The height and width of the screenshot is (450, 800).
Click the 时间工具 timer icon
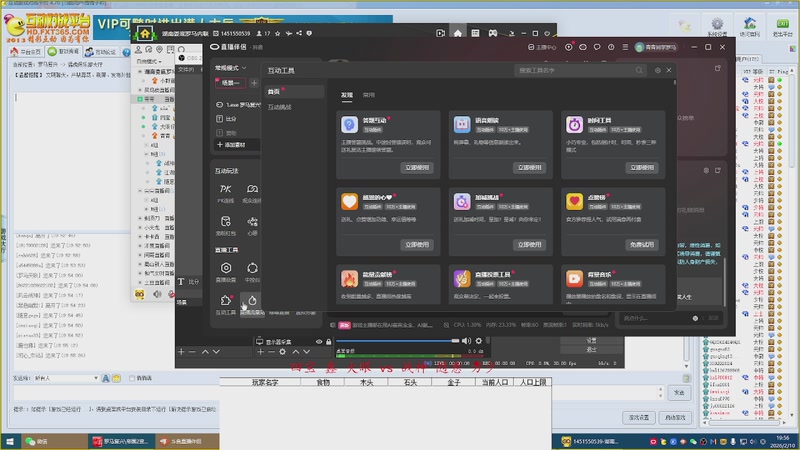[x=575, y=125]
